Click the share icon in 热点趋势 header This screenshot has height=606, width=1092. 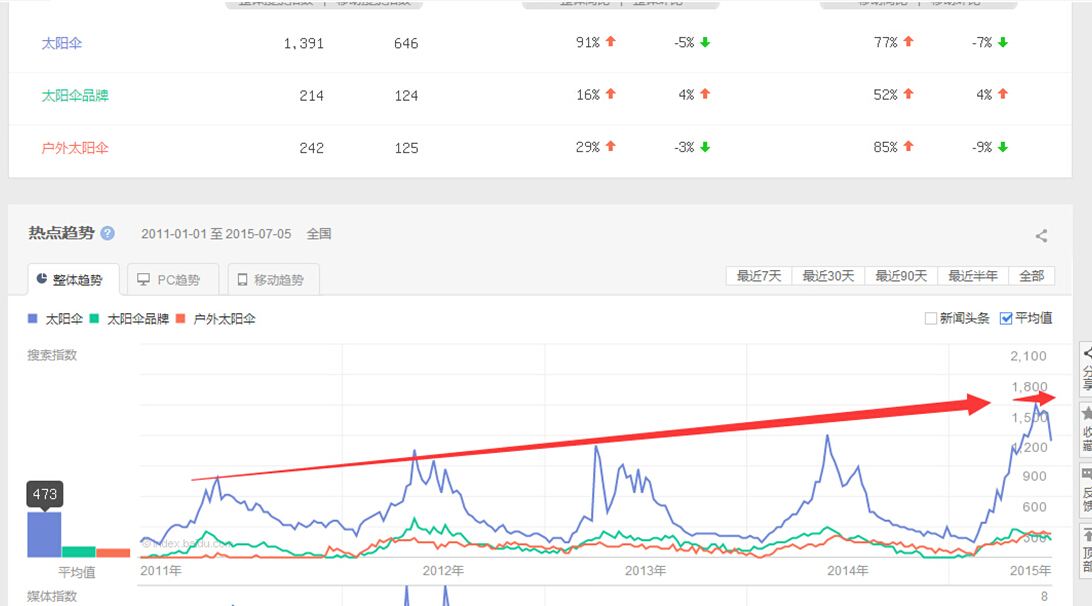(x=1041, y=236)
